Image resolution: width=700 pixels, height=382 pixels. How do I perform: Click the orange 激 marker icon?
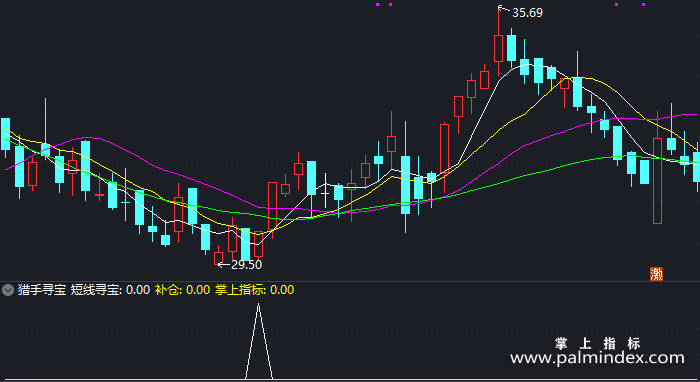coord(656,274)
